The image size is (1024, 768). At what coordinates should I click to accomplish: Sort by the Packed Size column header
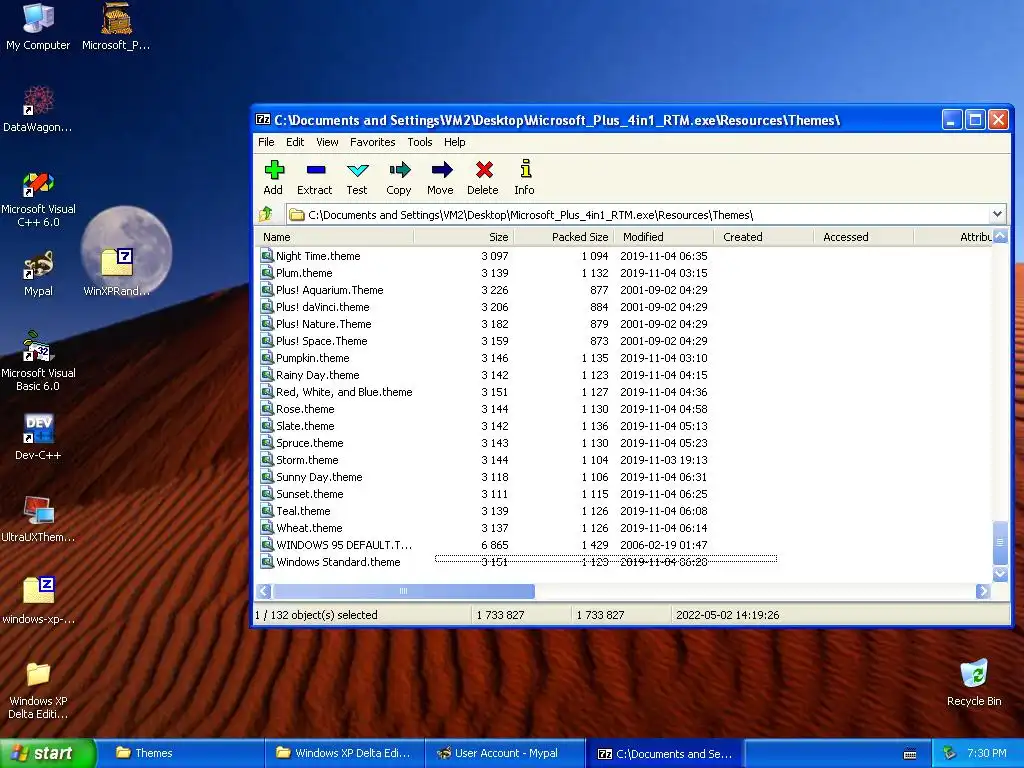tap(564, 236)
